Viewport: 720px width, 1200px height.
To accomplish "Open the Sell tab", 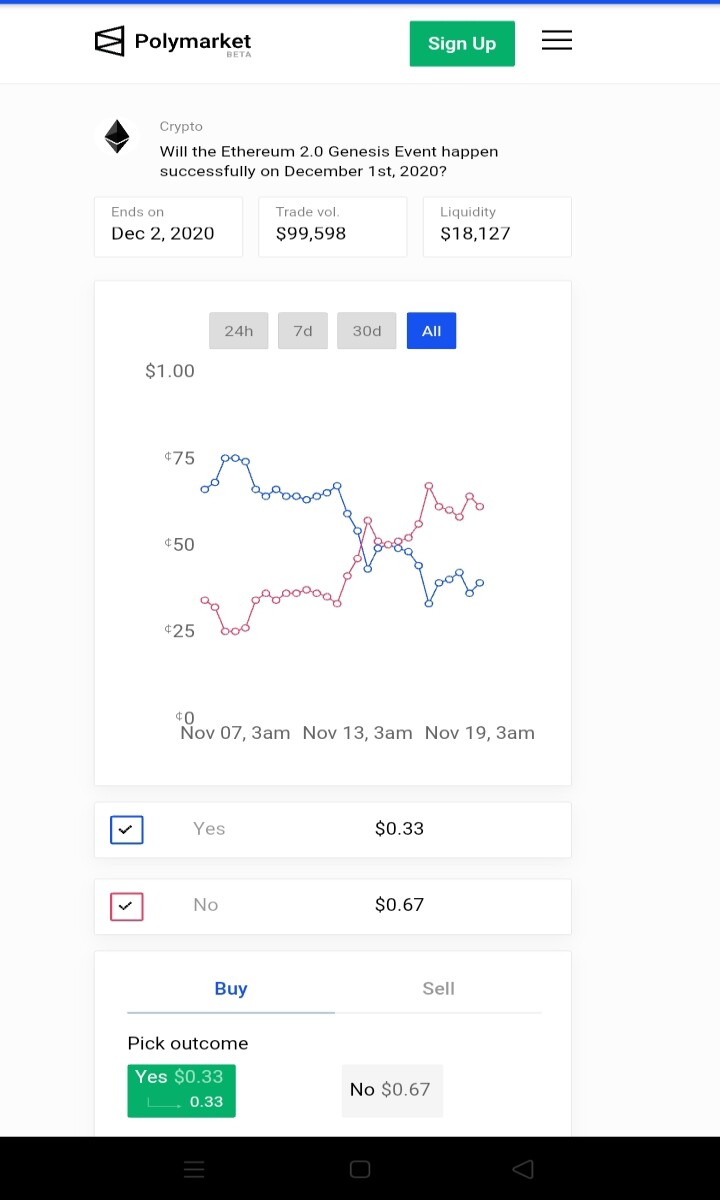I will pos(438,989).
